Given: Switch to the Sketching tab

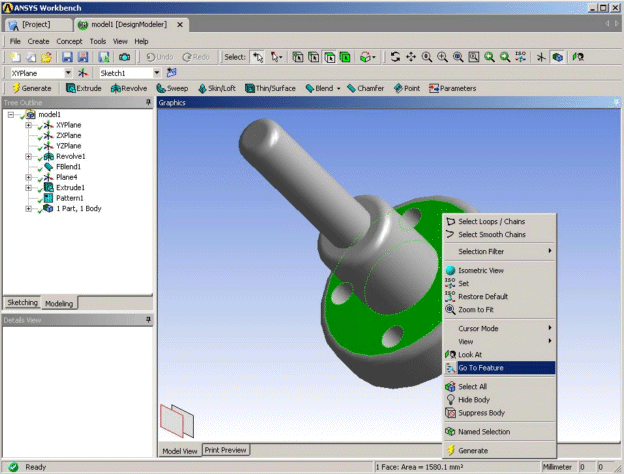Looking at the screenshot, I should 22,302.
